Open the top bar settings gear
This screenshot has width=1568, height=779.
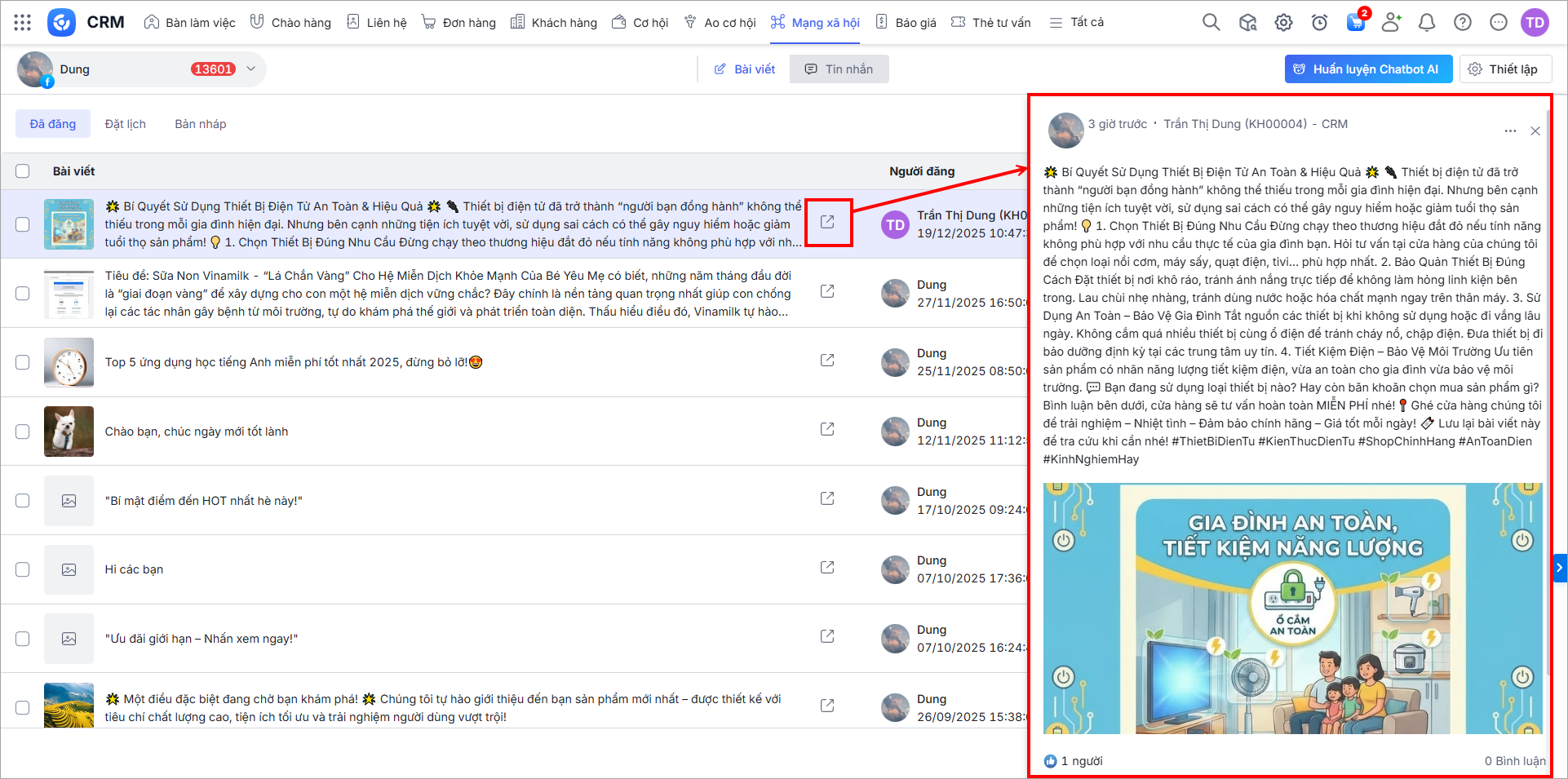(x=1283, y=22)
